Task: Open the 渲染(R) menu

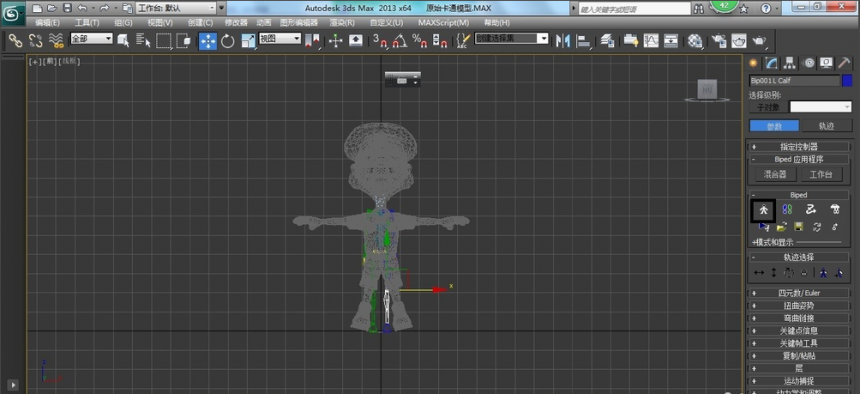Action: point(342,23)
